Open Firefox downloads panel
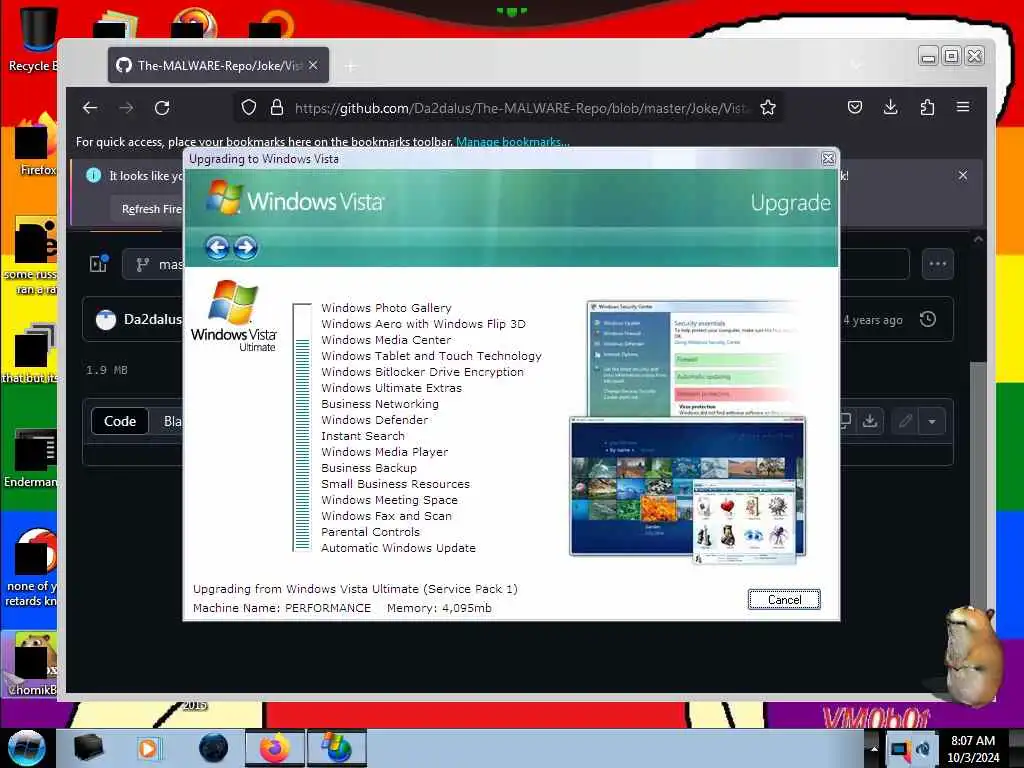Screen dimensions: 1024x768 coord(891,107)
